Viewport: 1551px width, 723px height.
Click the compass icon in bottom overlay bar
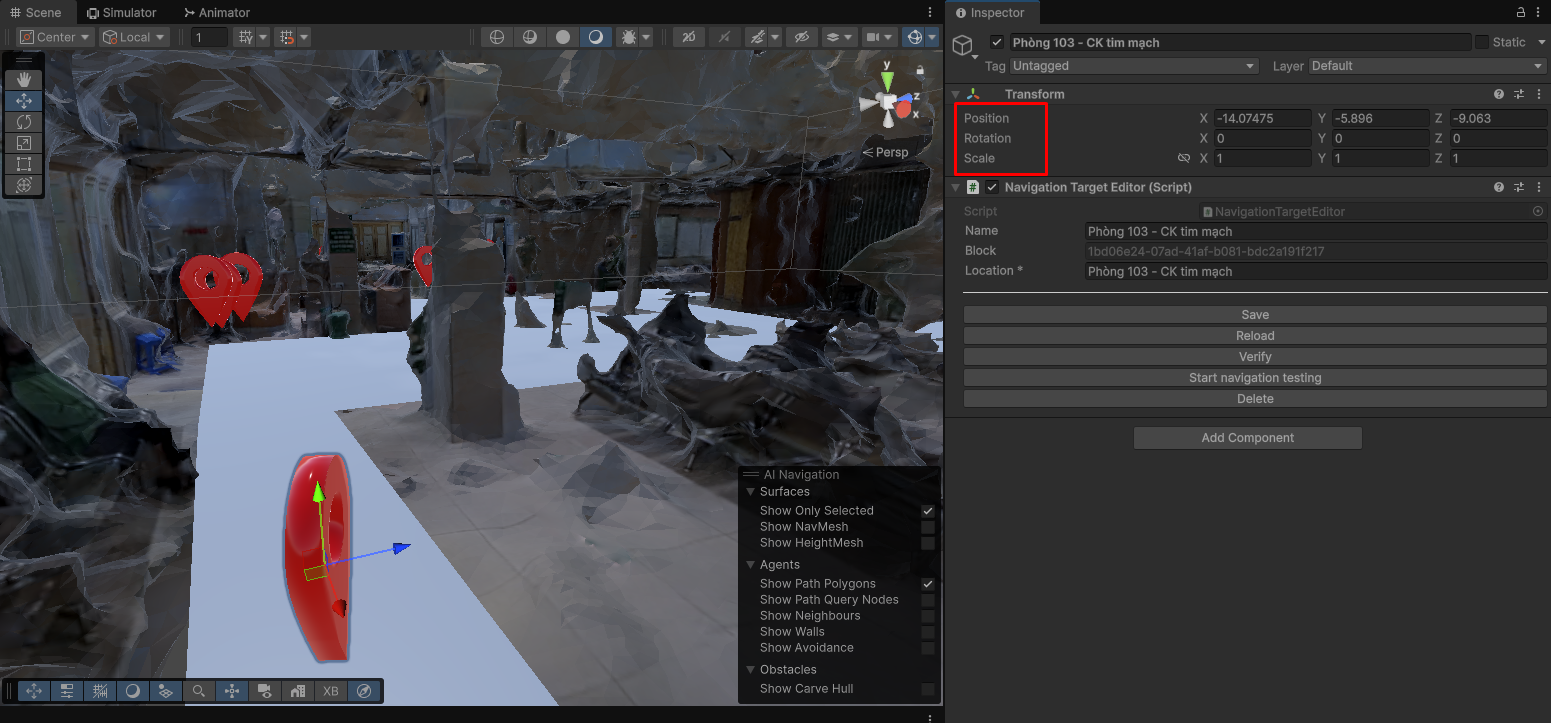click(x=364, y=691)
